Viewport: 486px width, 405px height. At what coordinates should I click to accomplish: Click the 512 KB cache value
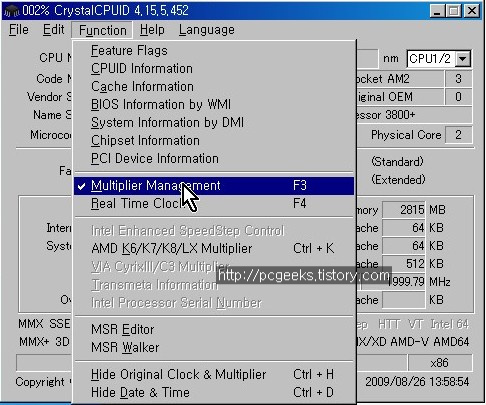(x=404, y=264)
